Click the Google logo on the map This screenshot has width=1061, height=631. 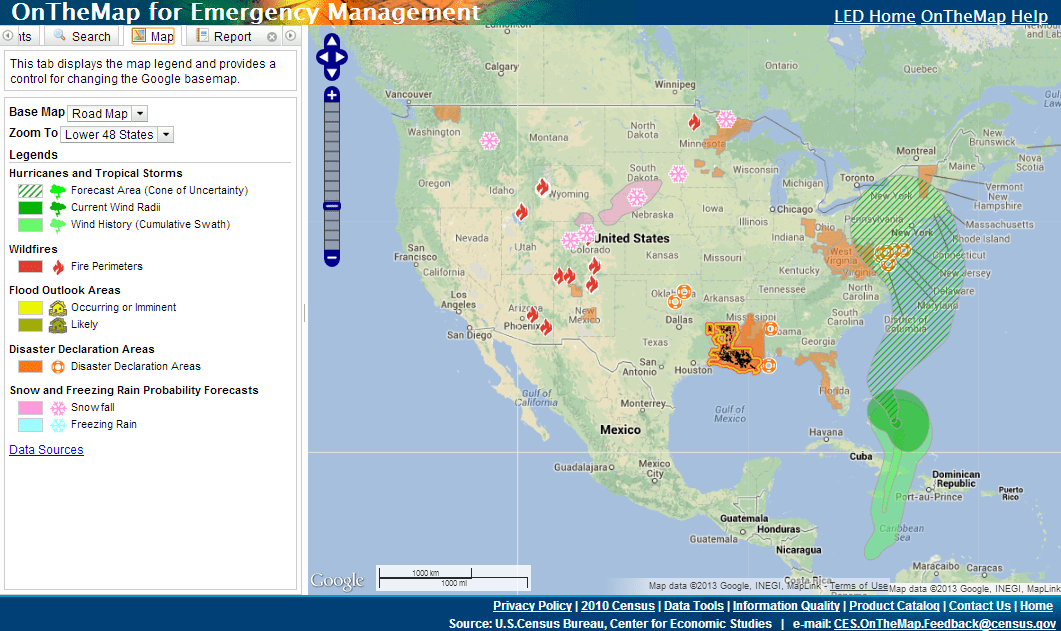tap(337, 580)
